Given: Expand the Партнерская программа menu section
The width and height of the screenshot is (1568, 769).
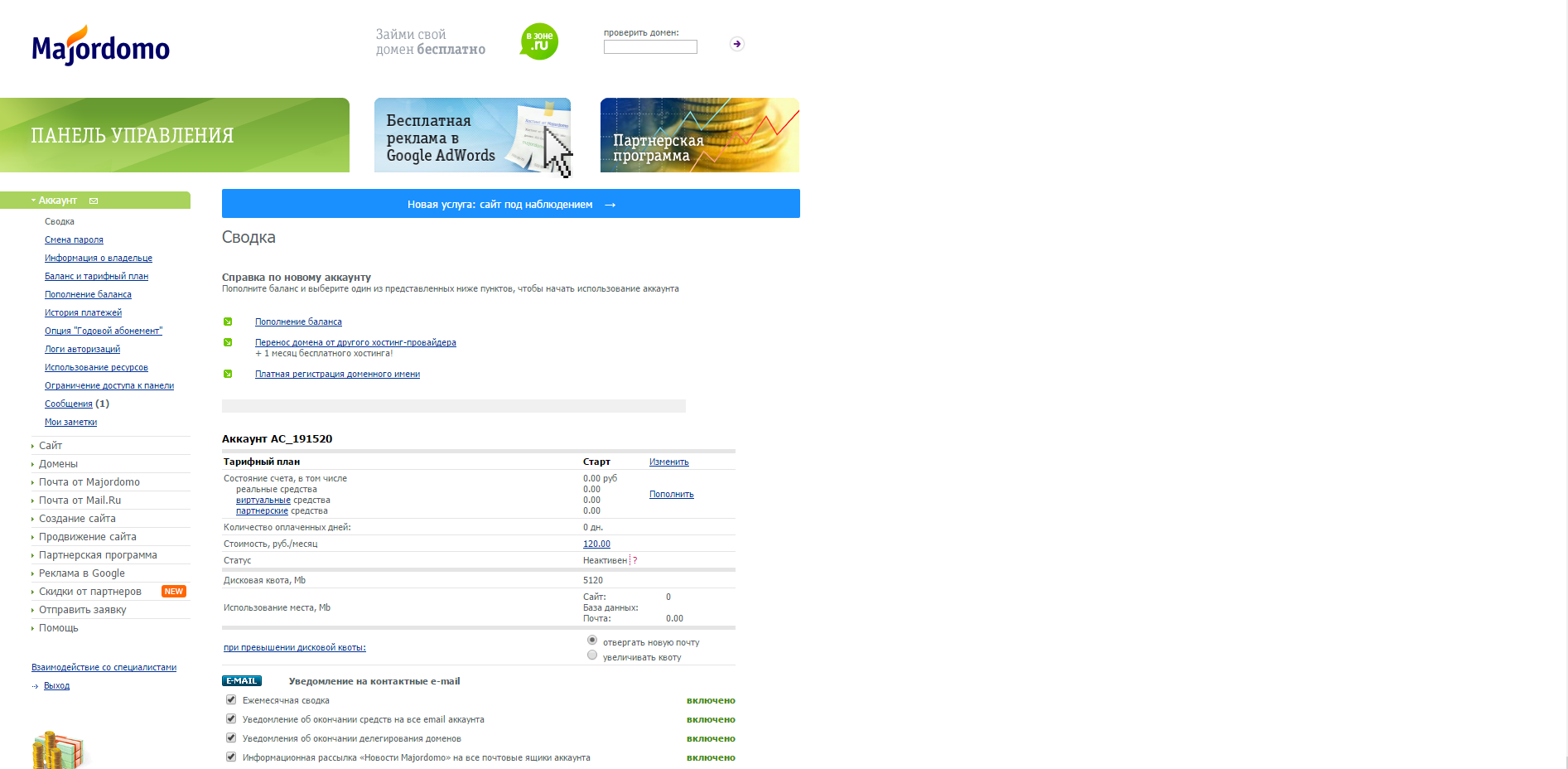Looking at the screenshot, I should tap(98, 555).
